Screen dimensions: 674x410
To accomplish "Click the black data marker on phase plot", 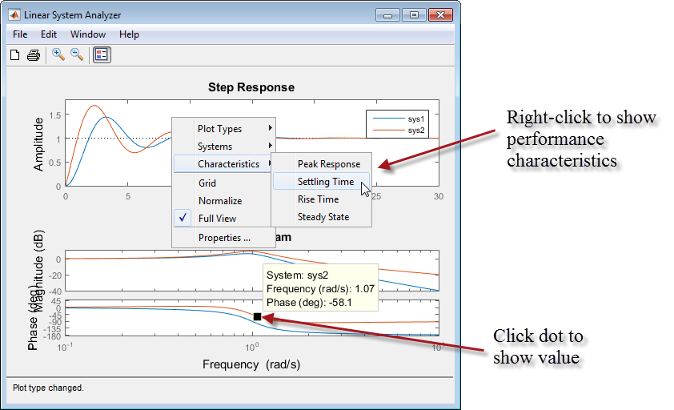I will pos(257,317).
